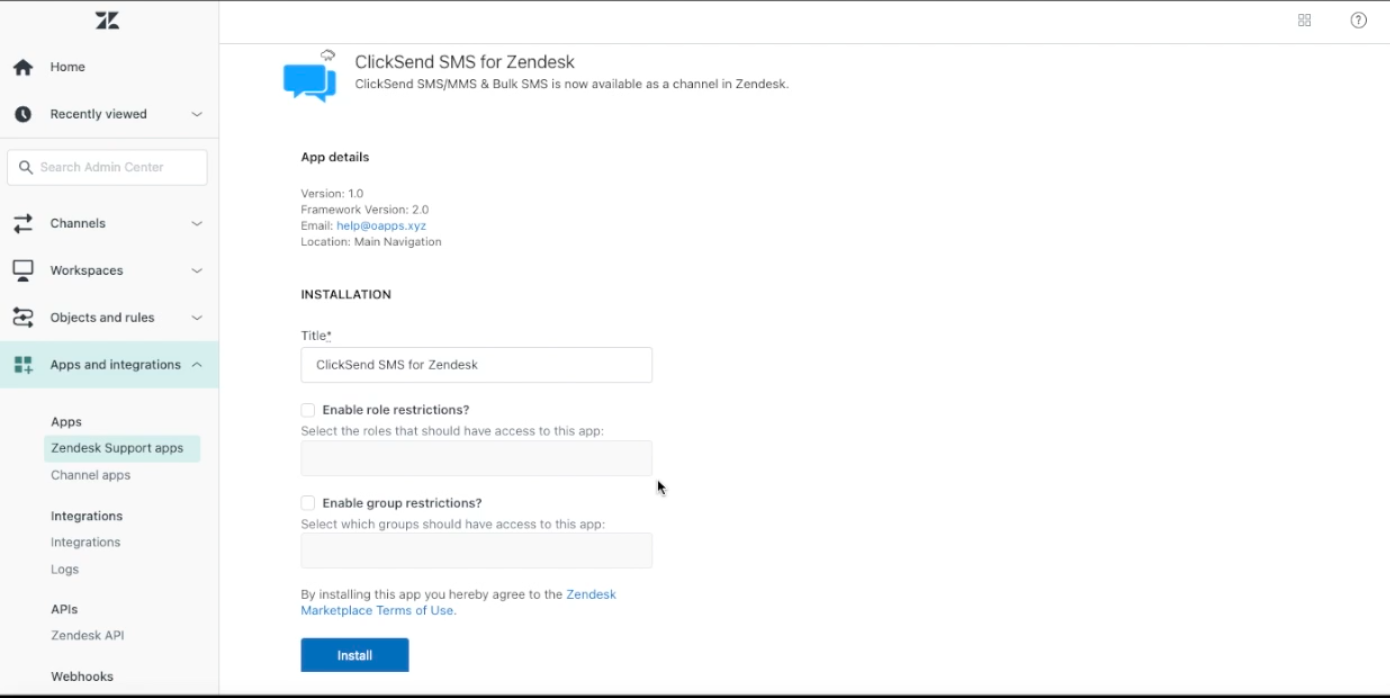Click the Workspaces label in sidebar
1390x698 pixels.
87,270
